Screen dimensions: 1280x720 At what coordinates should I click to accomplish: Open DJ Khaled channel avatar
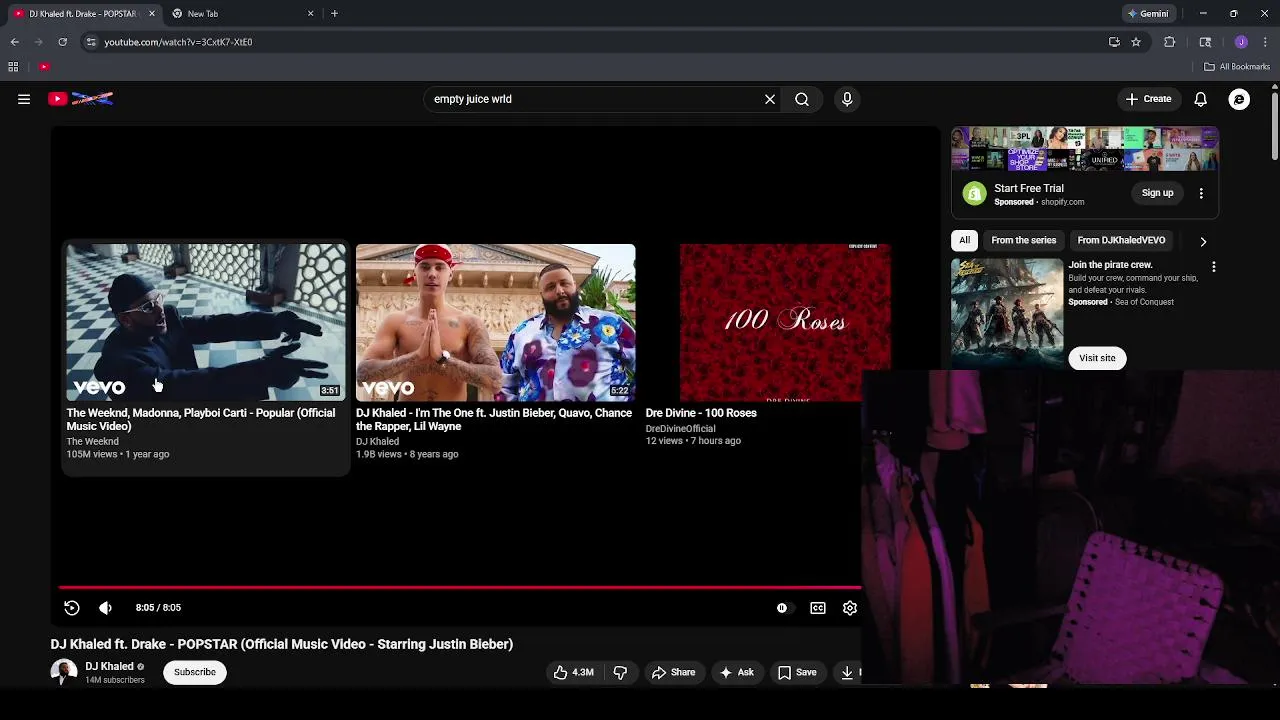64,672
